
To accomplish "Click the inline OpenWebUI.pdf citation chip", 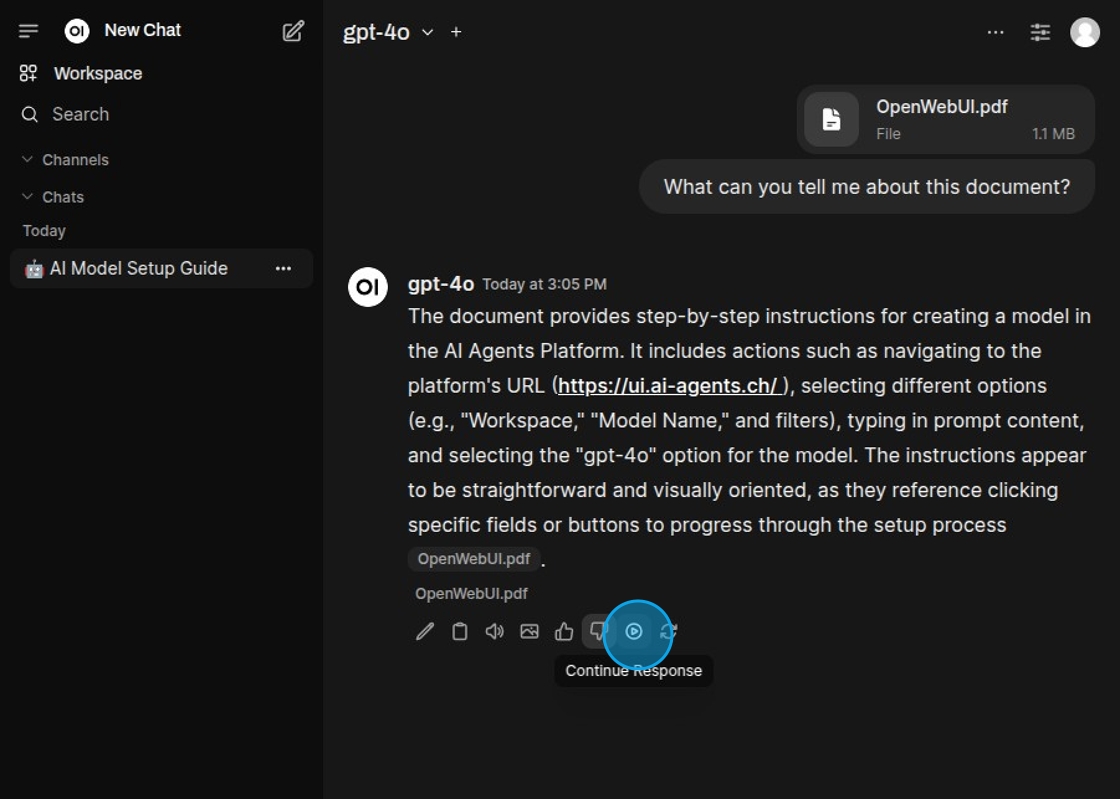I will coord(474,559).
